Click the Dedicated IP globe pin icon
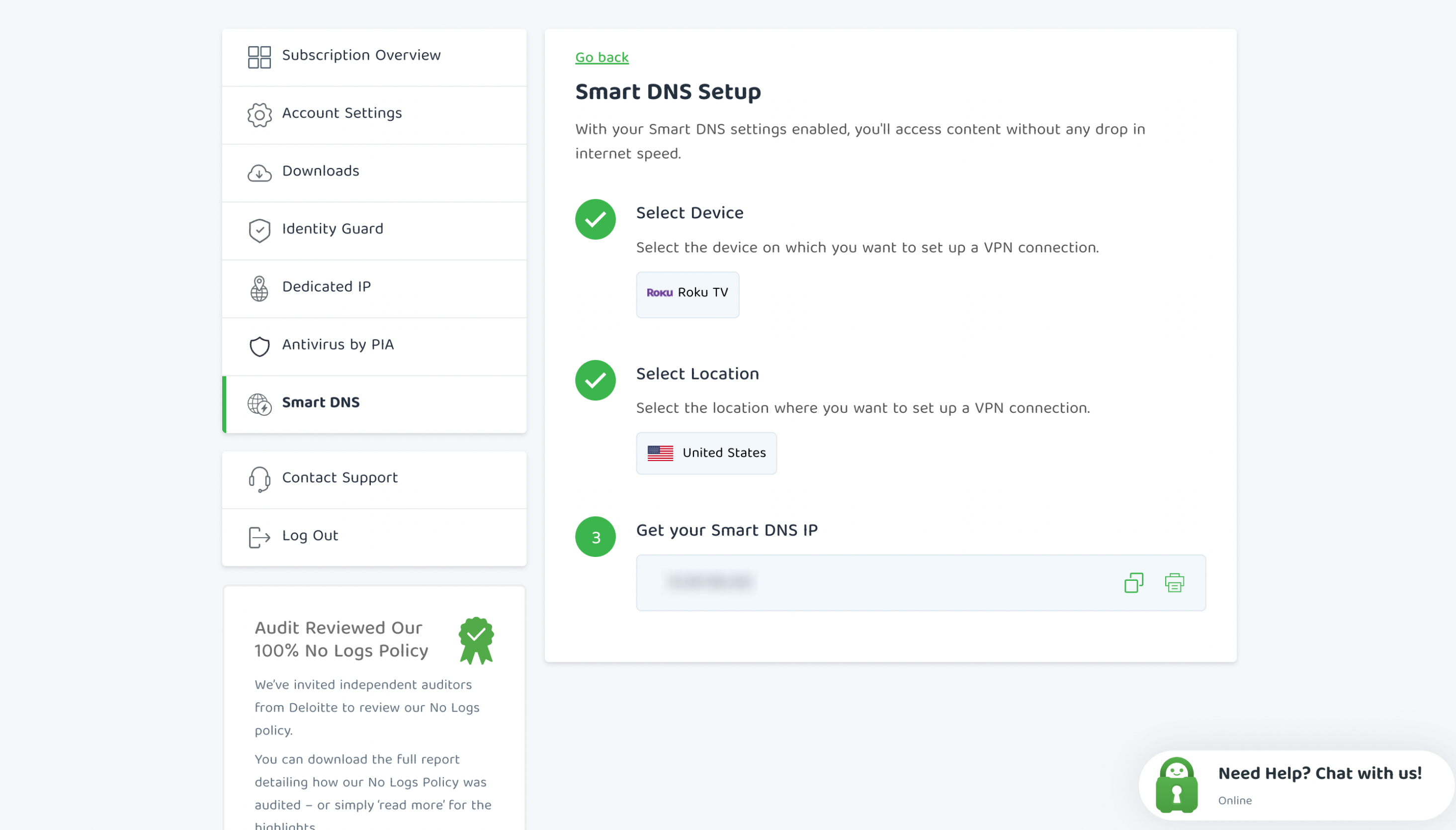1456x830 pixels. click(259, 288)
